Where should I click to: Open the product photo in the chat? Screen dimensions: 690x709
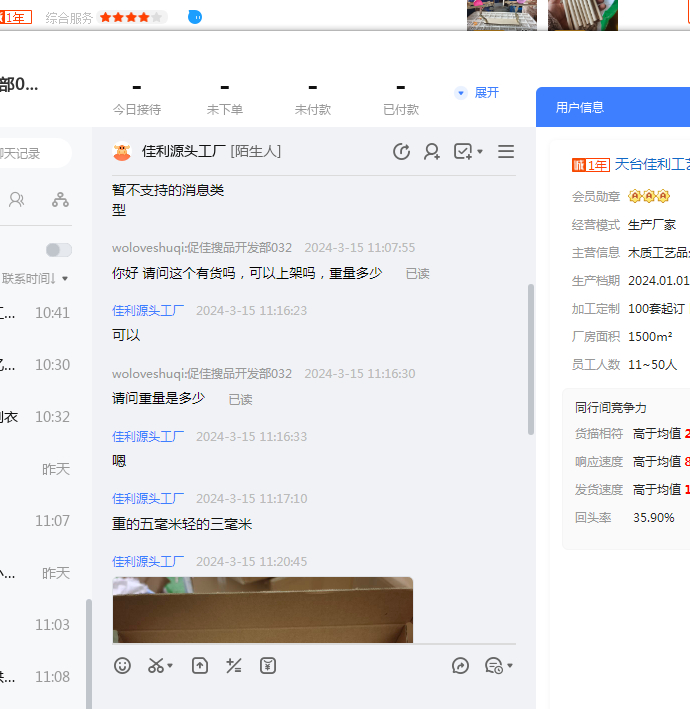pyautogui.click(x=262, y=609)
